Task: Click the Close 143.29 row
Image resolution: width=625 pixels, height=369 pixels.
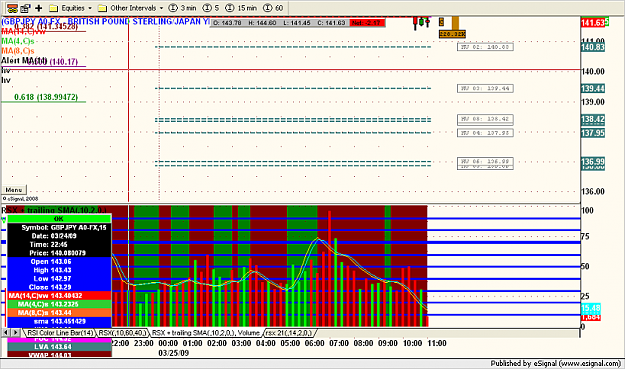Action: click(59, 287)
